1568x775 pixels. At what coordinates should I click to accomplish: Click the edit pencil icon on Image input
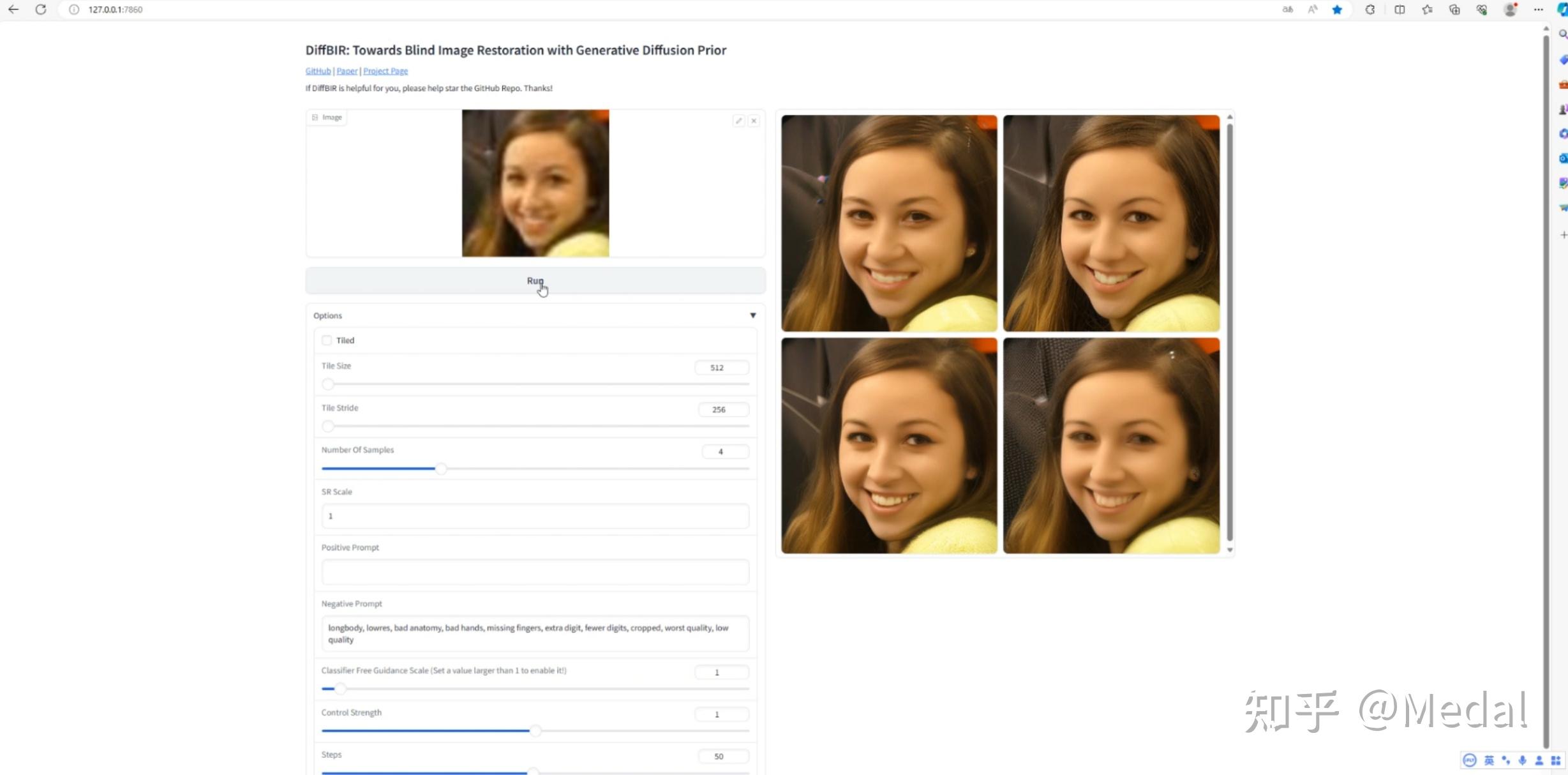[x=738, y=121]
